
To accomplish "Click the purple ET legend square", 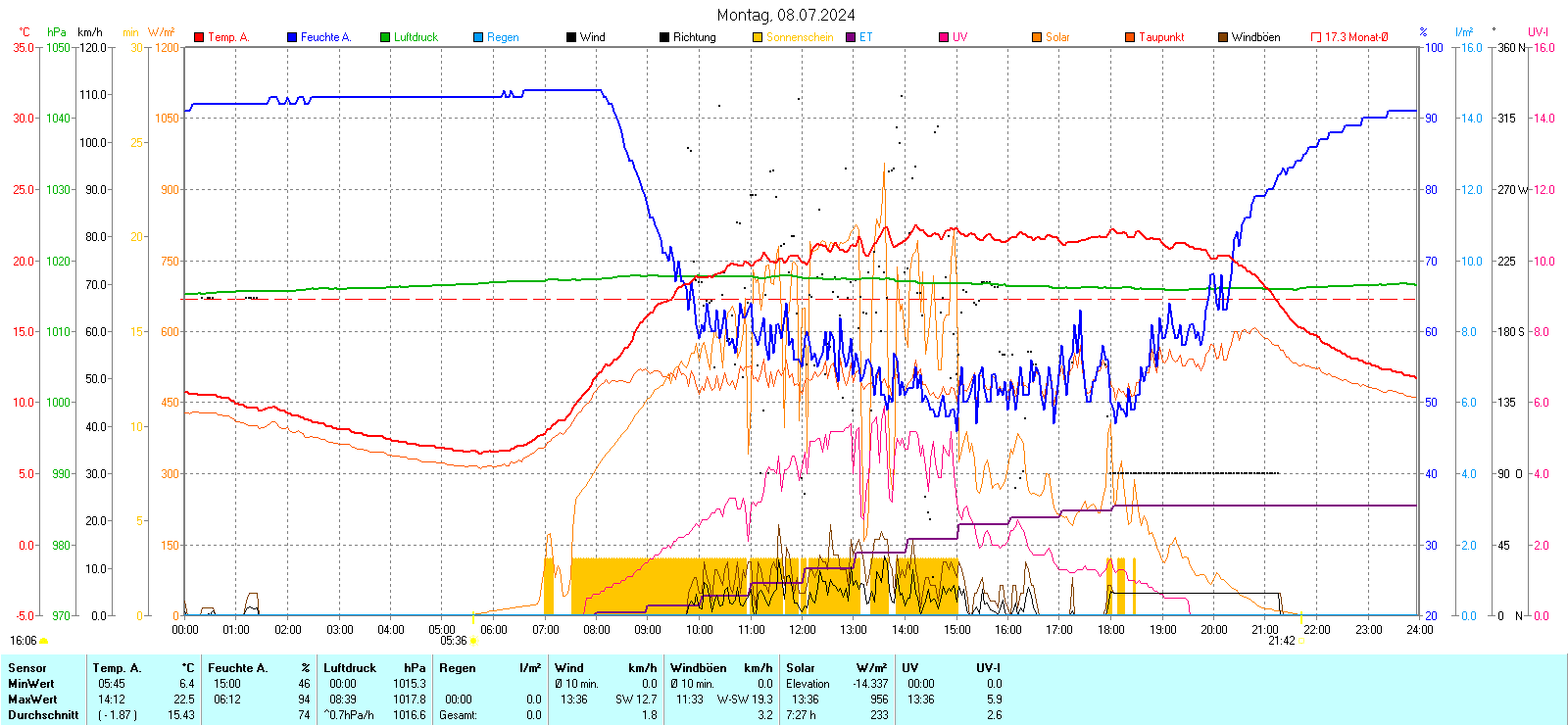I will point(851,37).
